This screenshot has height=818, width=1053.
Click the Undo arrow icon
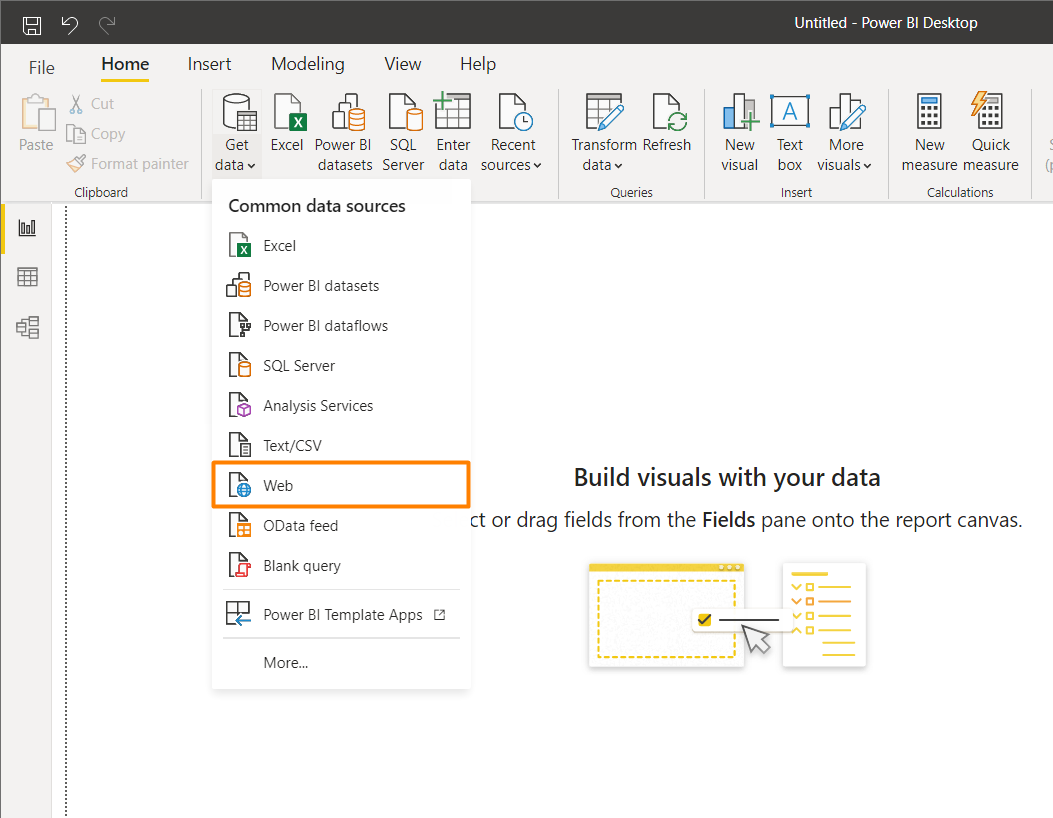tap(70, 26)
